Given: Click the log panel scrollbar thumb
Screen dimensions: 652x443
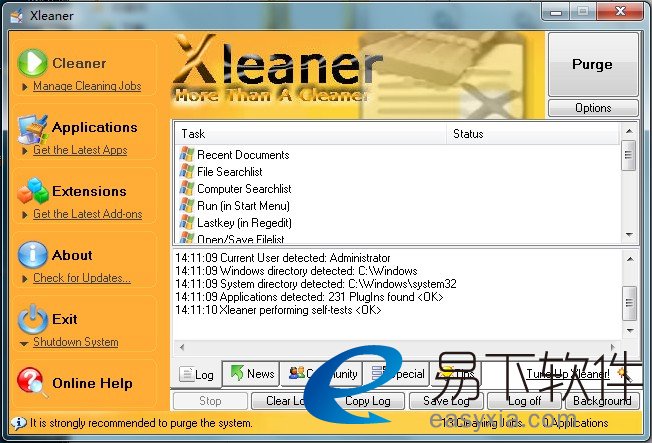Looking at the screenshot, I should [629, 298].
